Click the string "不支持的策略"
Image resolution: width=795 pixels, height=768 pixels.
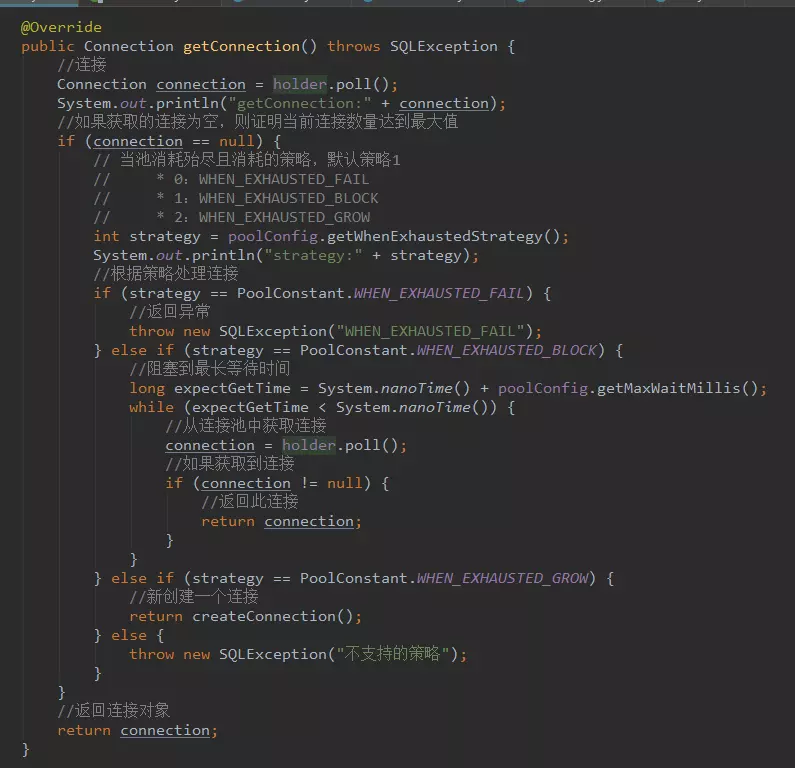[393, 654]
